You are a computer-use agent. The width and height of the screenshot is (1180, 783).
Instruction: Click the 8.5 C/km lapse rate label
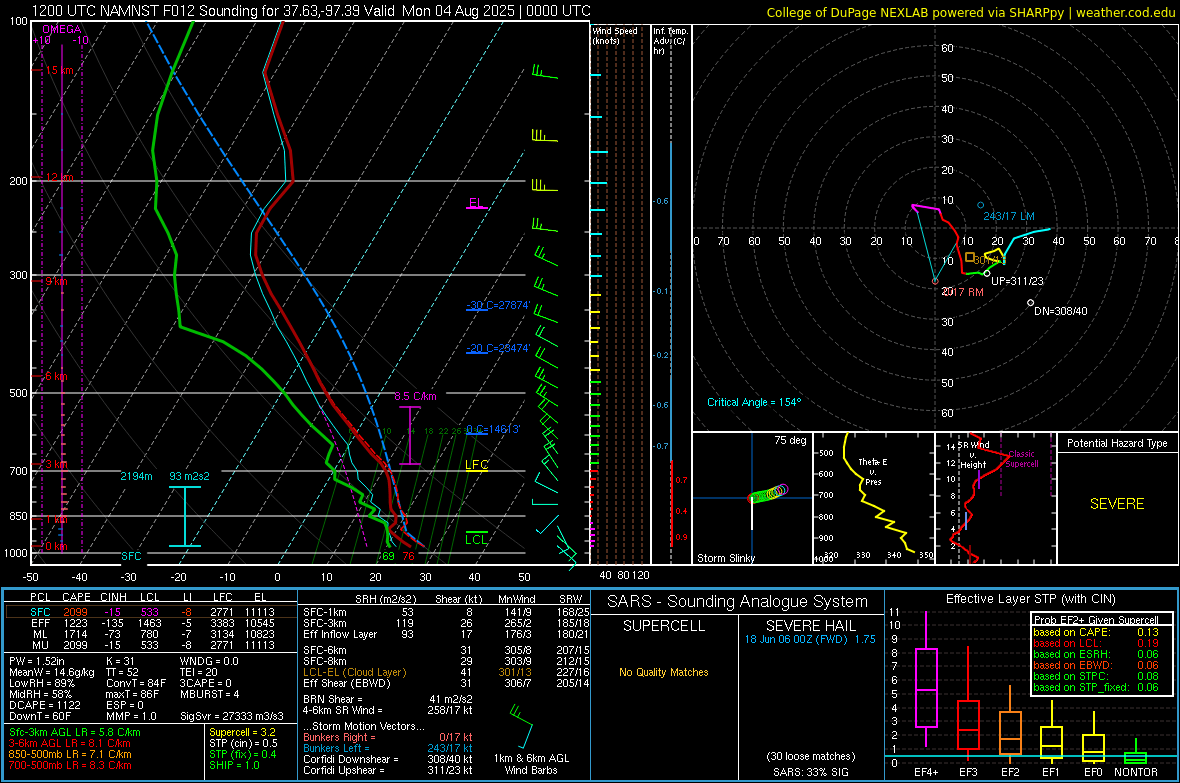(415, 396)
